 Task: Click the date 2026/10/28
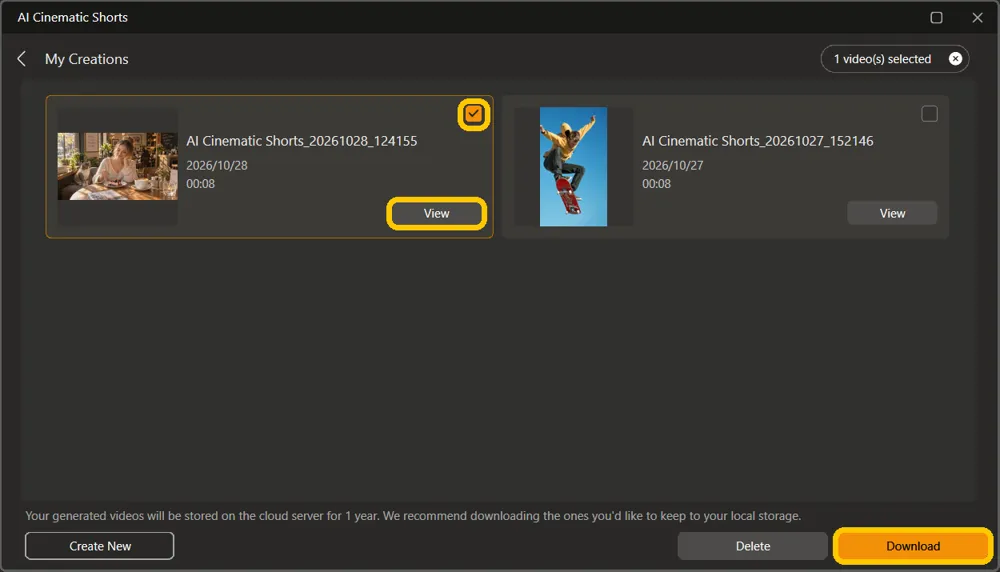pyautogui.click(x=217, y=165)
